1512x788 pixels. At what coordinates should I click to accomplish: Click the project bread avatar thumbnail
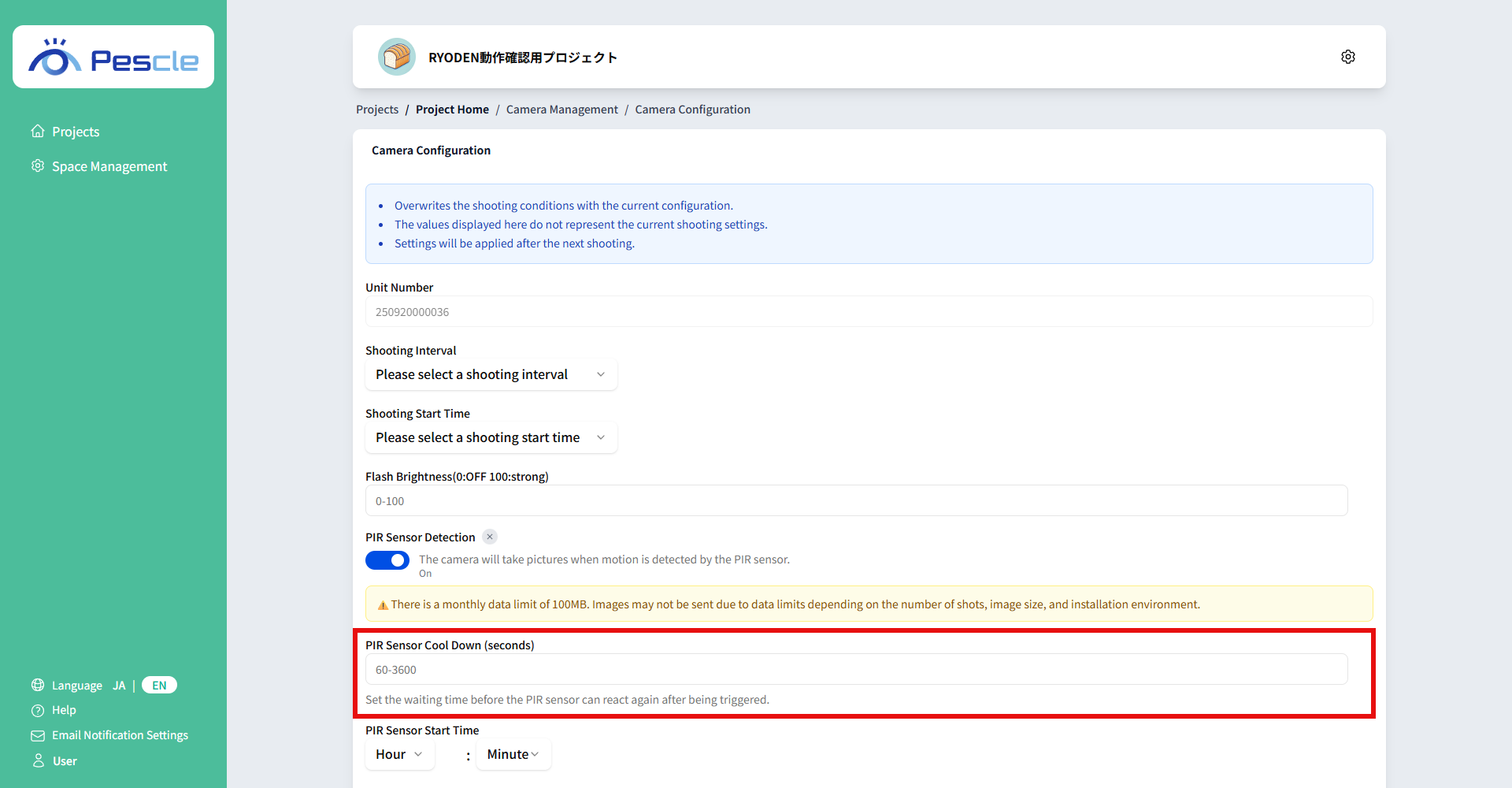[397, 57]
